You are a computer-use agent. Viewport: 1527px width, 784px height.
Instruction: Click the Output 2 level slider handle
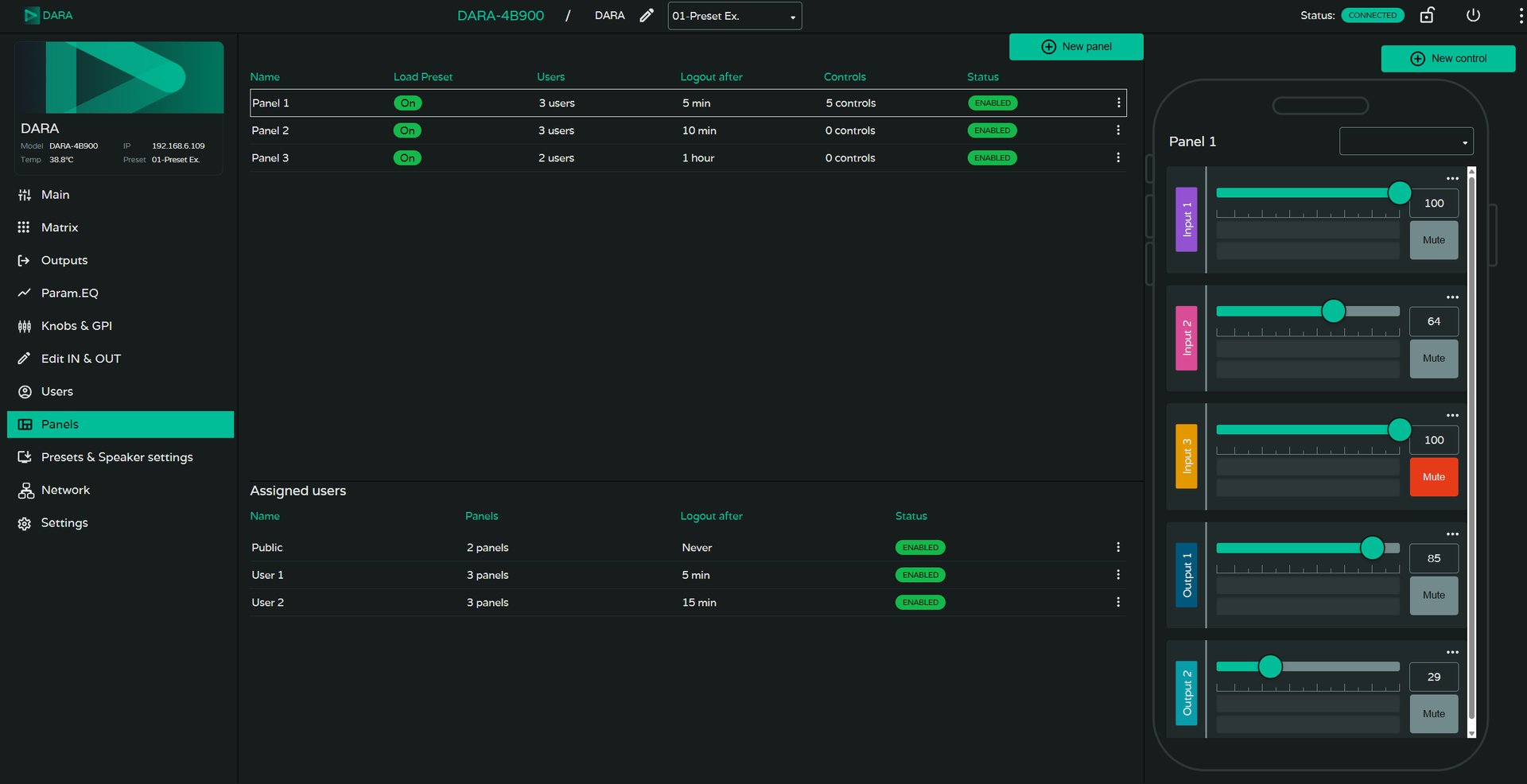[x=1270, y=666]
